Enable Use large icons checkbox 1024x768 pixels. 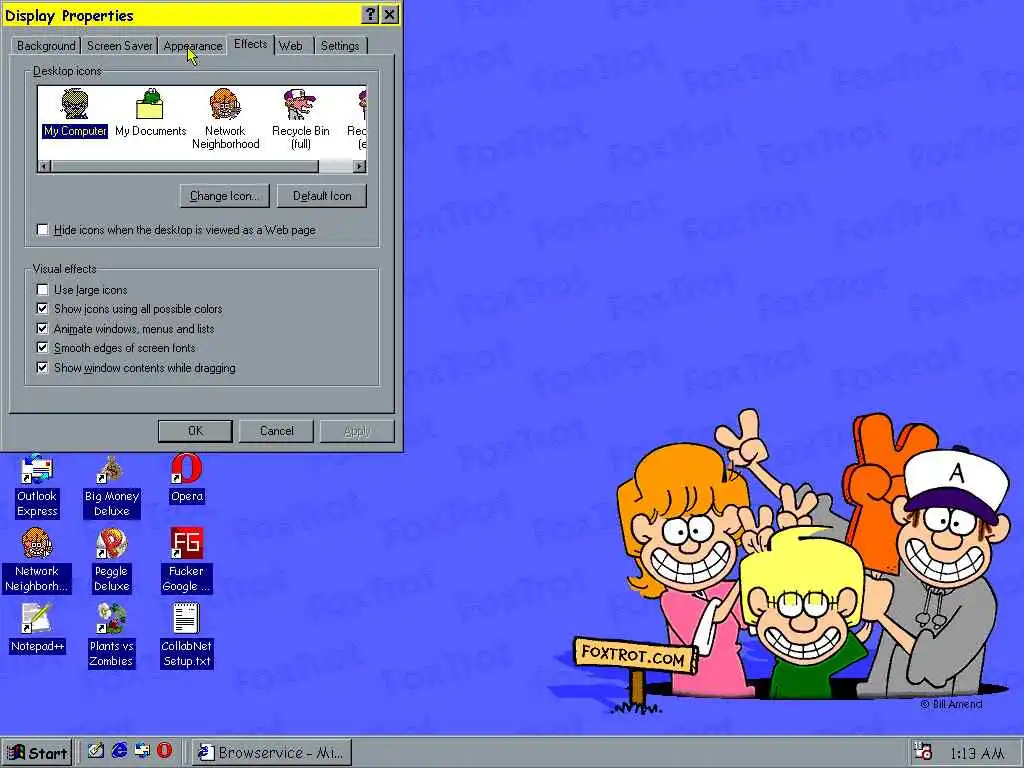pos(43,290)
